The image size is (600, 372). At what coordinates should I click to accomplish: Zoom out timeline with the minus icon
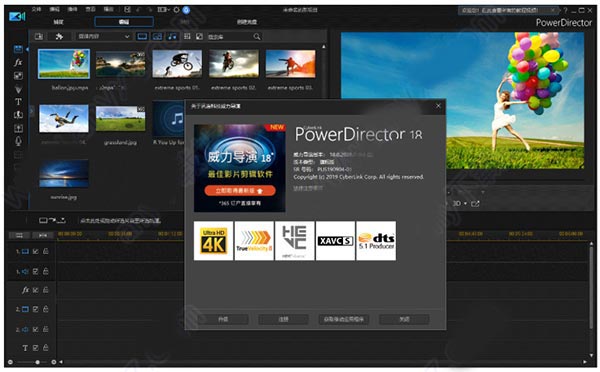(x=10, y=362)
